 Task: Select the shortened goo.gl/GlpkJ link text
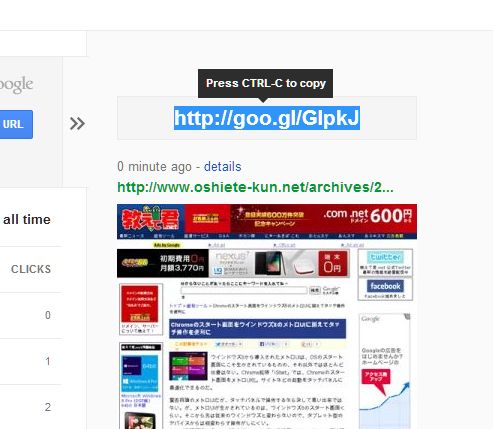click(x=267, y=118)
